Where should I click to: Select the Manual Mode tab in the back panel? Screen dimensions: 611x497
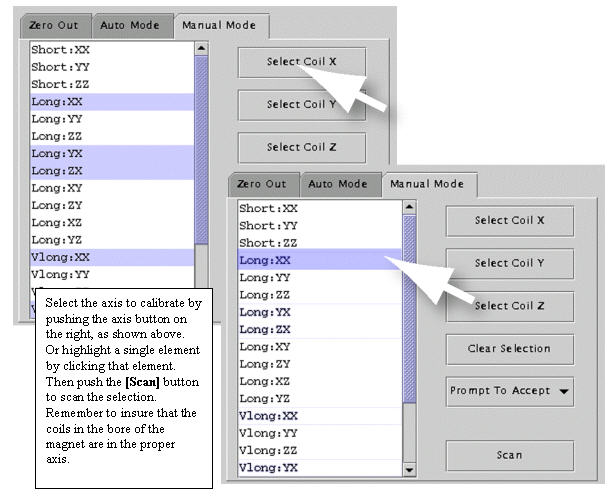(220, 25)
